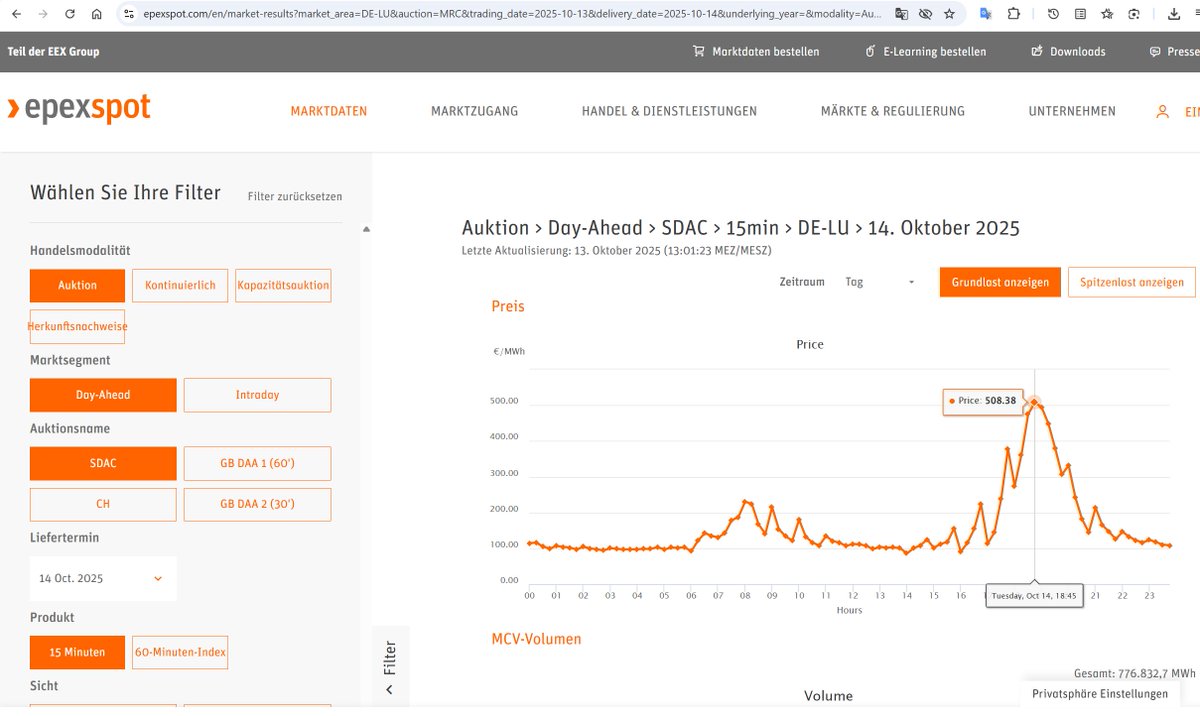Select Kapazitätsauktion modality

click(x=283, y=285)
